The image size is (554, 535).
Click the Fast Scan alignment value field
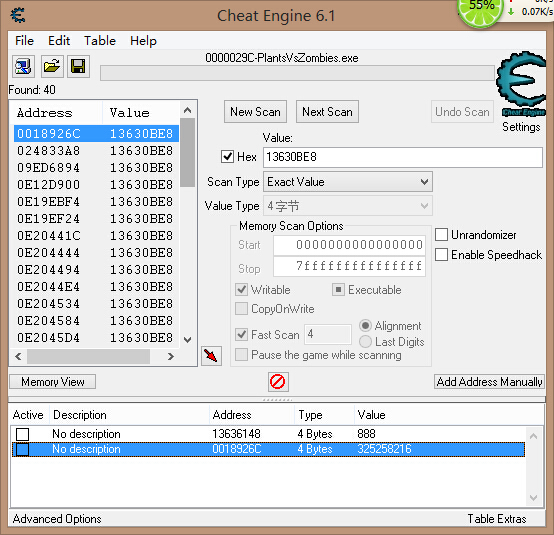point(328,334)
